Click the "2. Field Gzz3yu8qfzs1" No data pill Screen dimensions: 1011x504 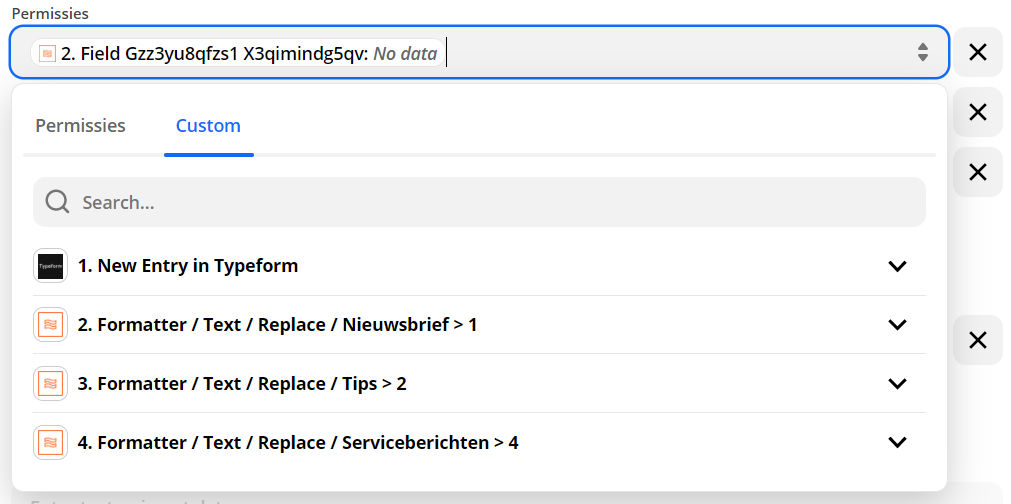[238, 54]
